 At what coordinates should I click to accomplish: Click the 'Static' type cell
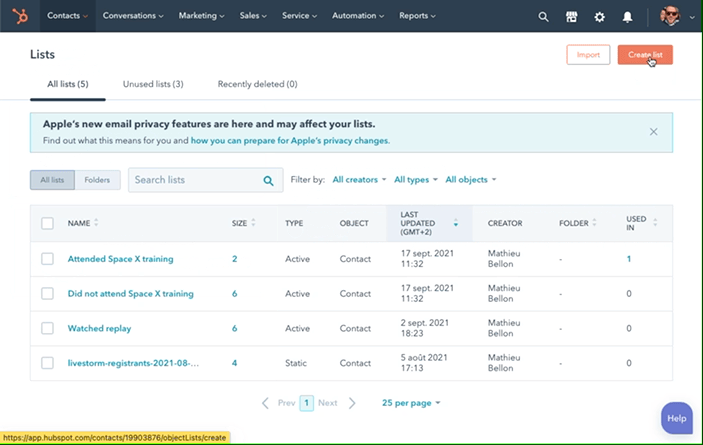tap(296, 363)
